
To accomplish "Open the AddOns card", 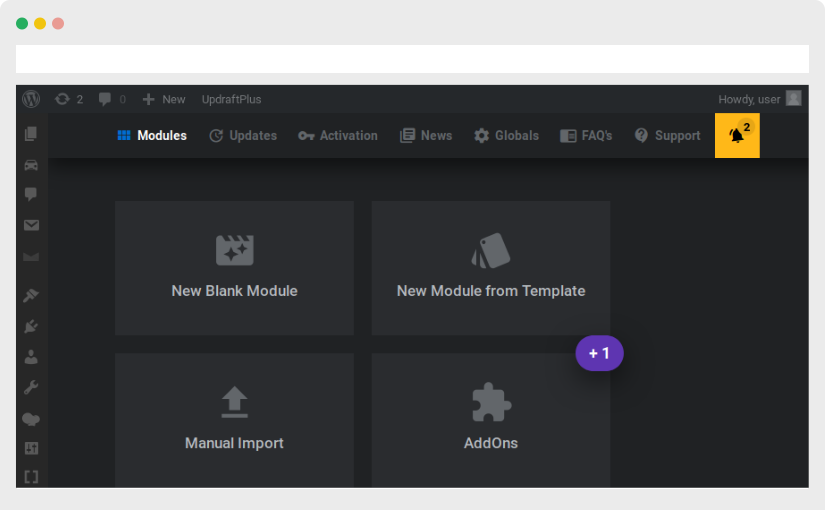I will click(491, 420).
